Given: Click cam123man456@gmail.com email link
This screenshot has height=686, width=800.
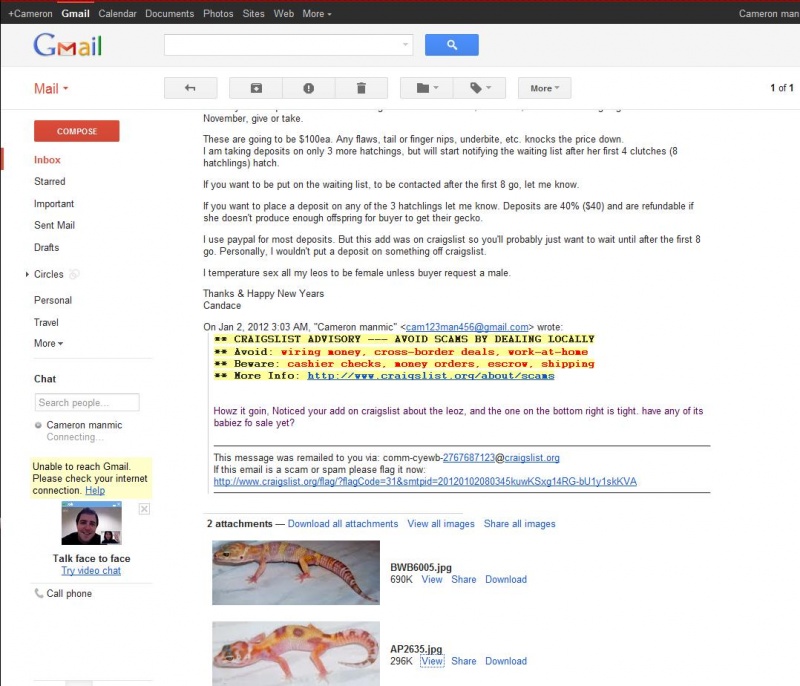Looking at the screenshot, I should (467, 327).
